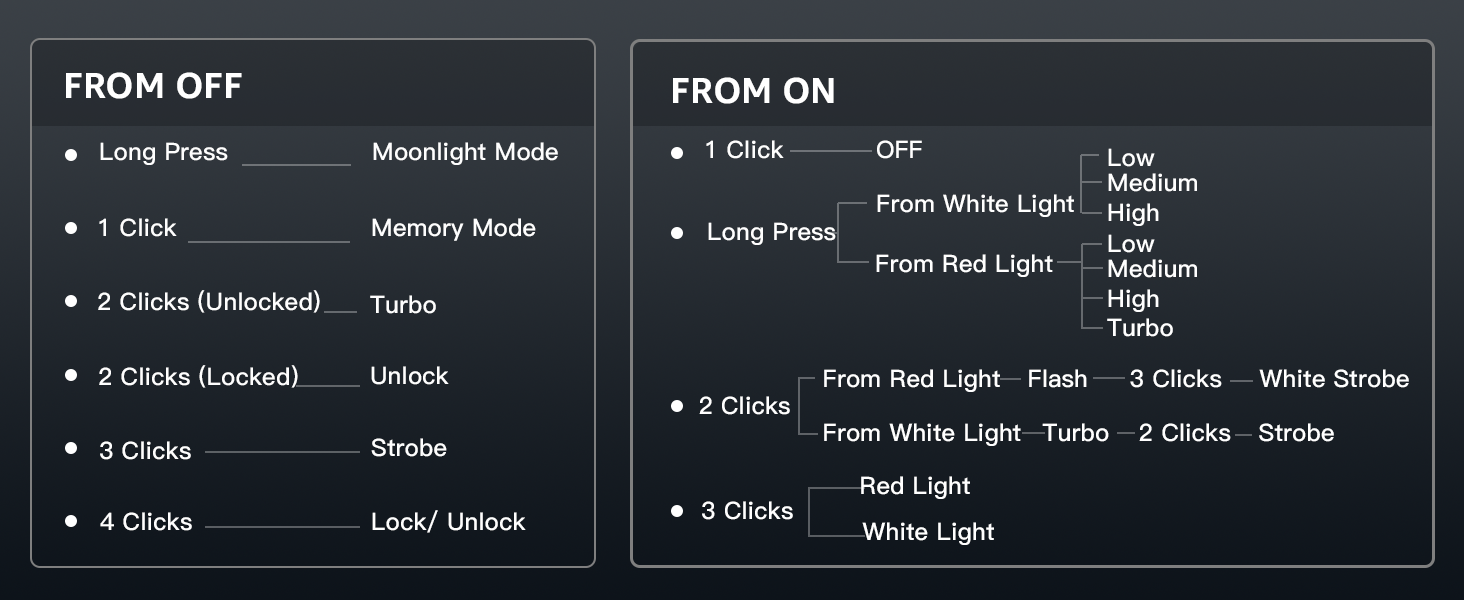Click the FROM ON heading
The height and width of the screenshot is (600, 1464).
point(753,91)
